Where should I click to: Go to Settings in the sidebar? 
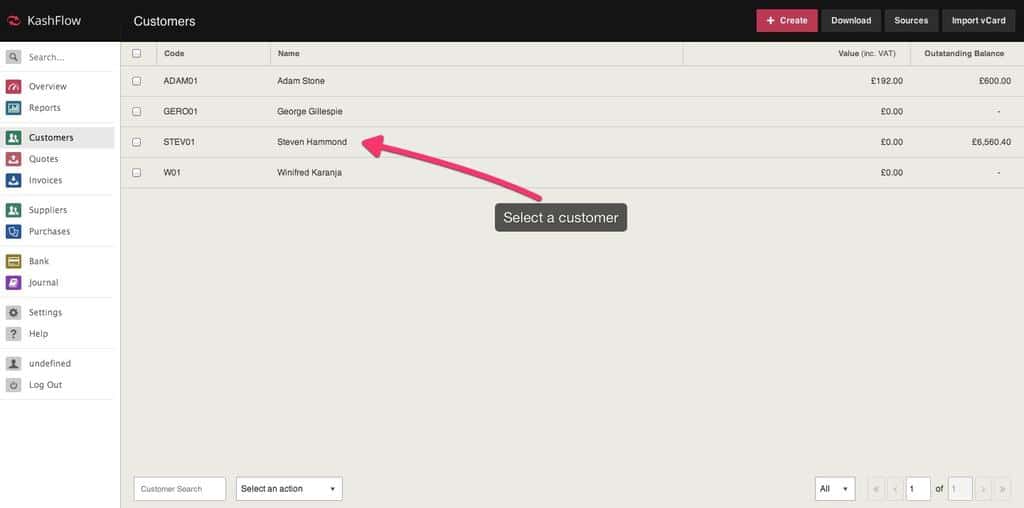(x=45, y=313)
